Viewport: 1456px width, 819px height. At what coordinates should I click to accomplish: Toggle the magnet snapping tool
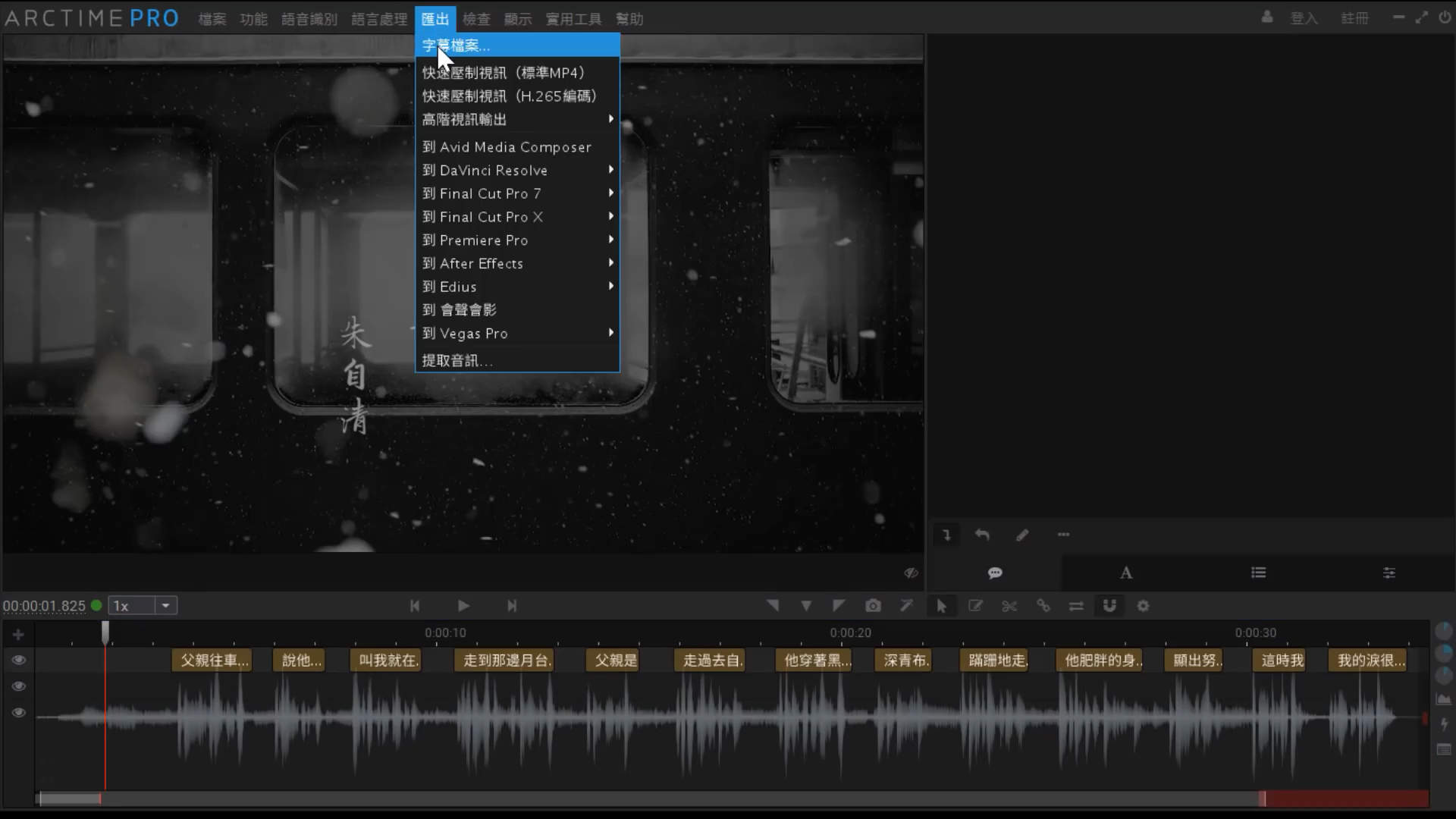point(1109,606)
